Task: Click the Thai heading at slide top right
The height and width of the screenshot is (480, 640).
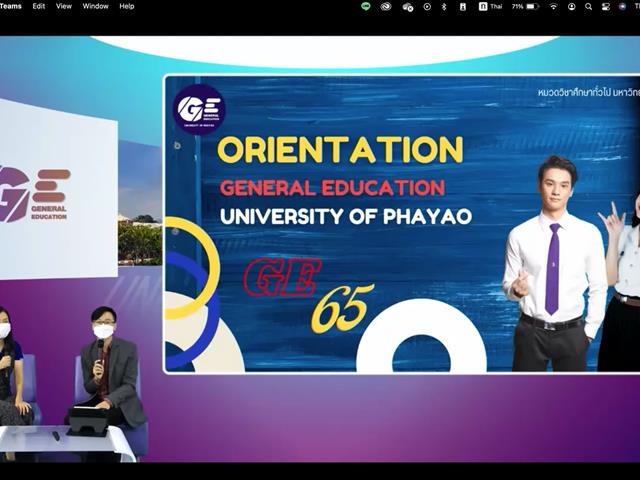Action: 589,93
